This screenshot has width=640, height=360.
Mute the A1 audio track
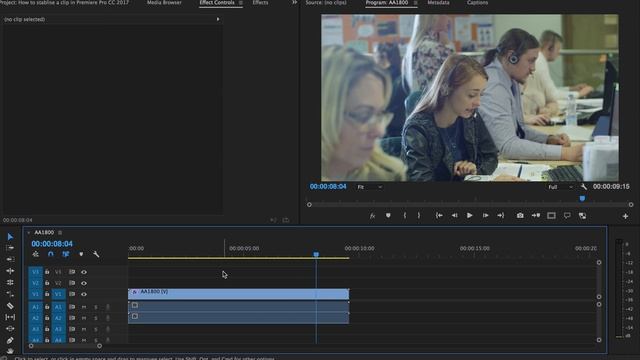(x=84, y=307)
